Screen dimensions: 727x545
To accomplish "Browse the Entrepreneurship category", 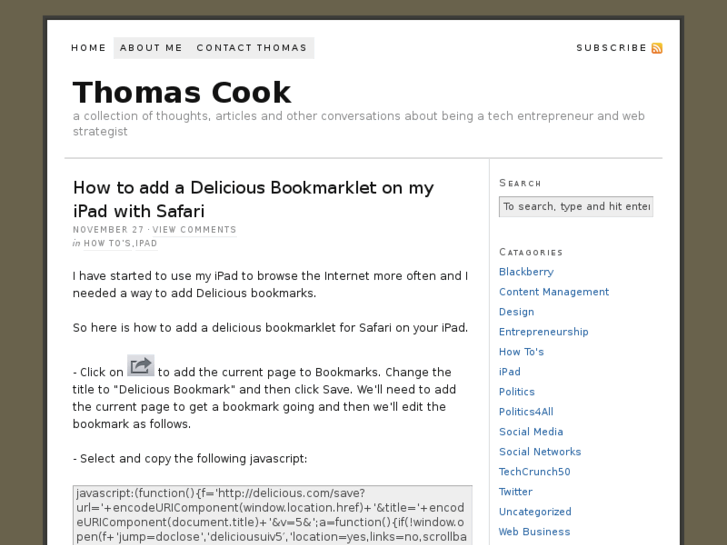I will click(544, 332).
